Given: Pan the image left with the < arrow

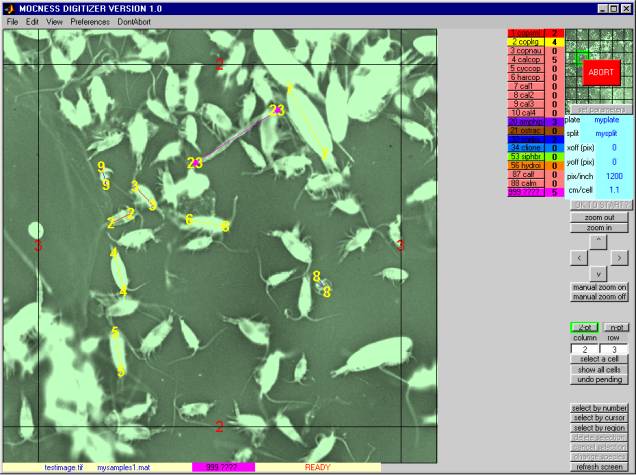Looking at the screenshot, I should [579, 258].
